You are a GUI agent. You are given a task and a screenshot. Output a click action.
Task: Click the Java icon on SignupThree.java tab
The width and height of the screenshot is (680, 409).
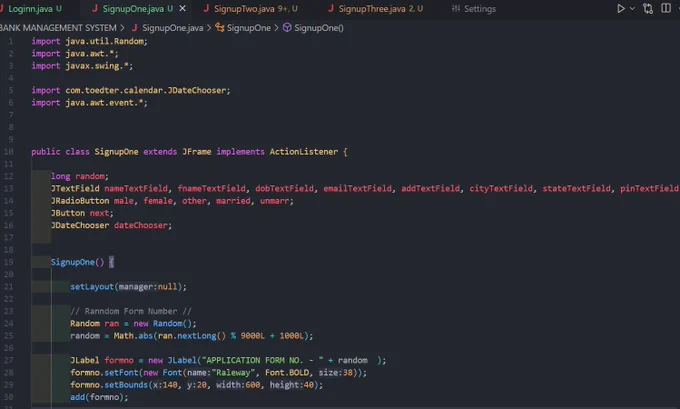tap(331, 8)
